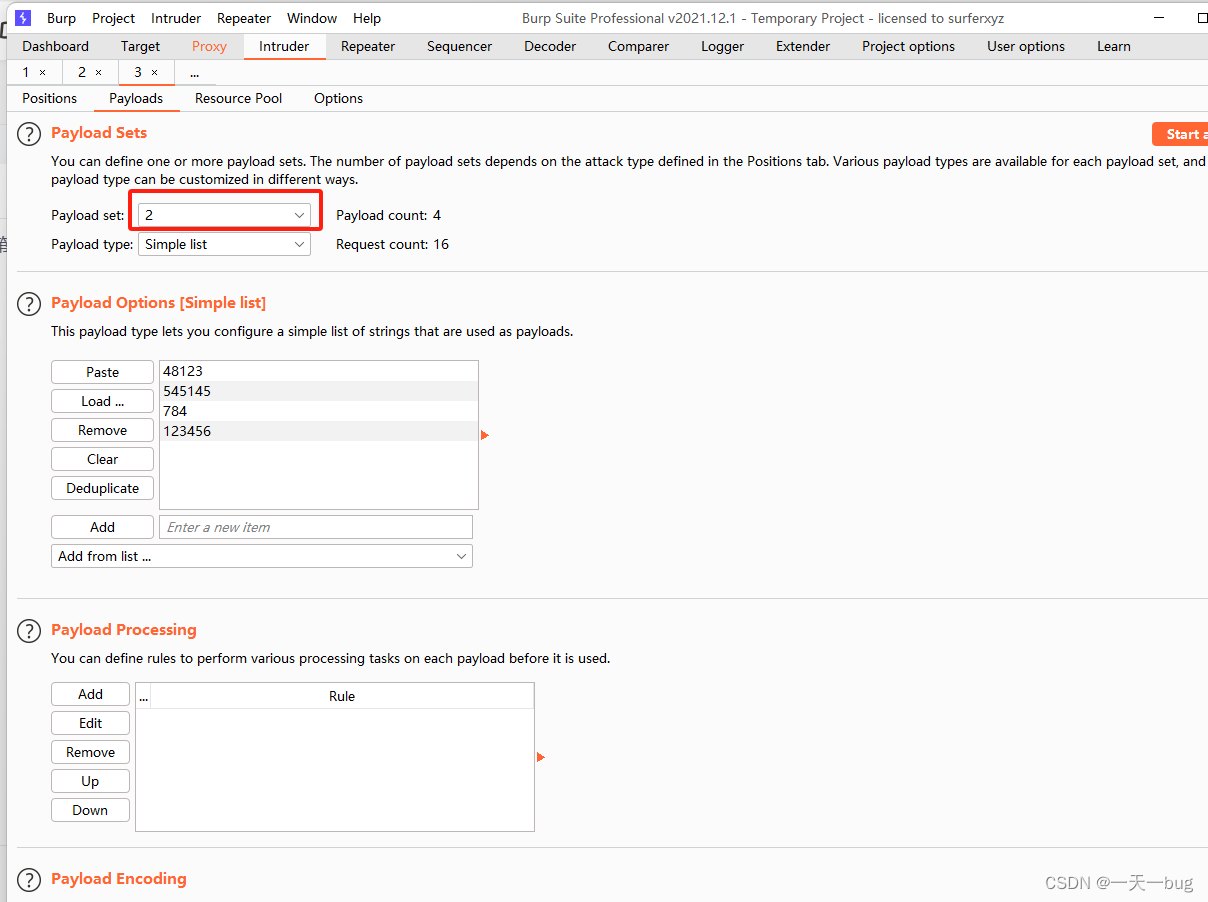
Task: Open the Project options tab
Action: coord(909,46)
